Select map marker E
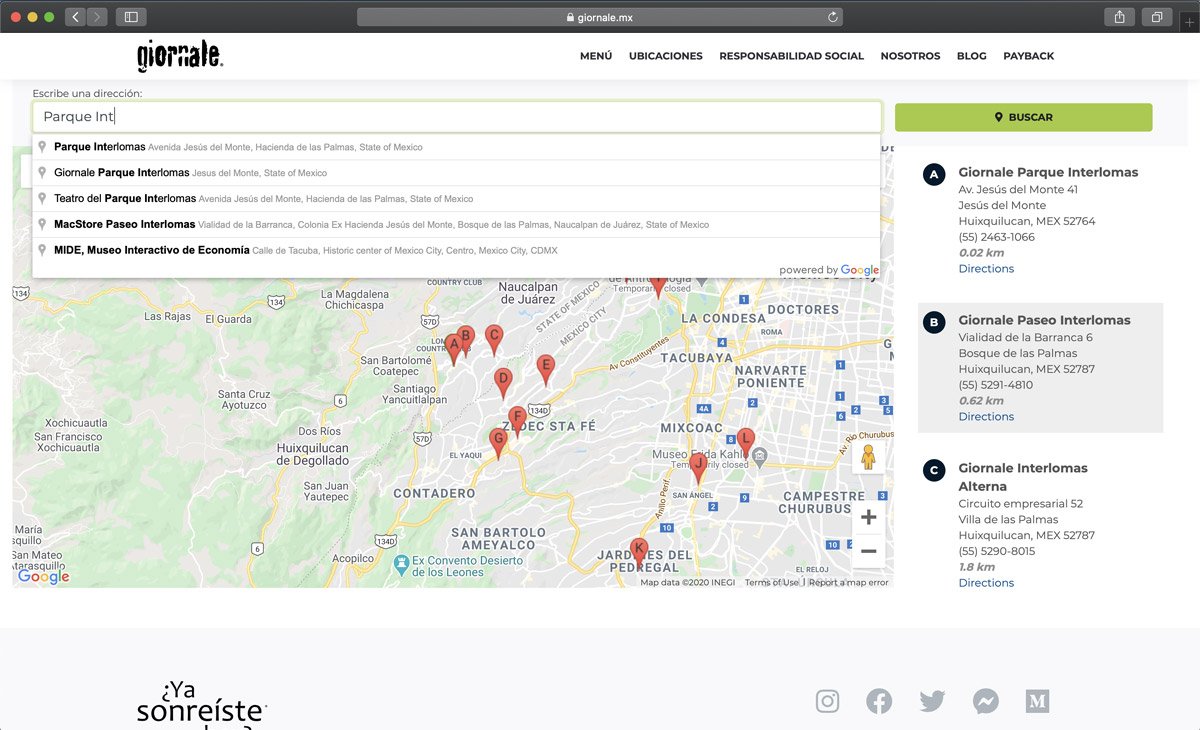1200x730 pixels. (545, 370)
